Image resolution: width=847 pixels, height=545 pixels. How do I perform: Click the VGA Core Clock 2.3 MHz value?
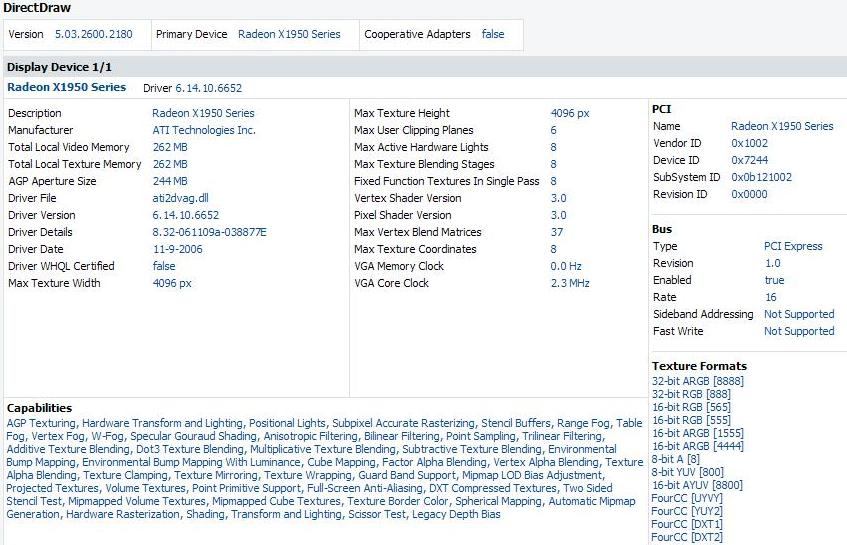point(570,283)
